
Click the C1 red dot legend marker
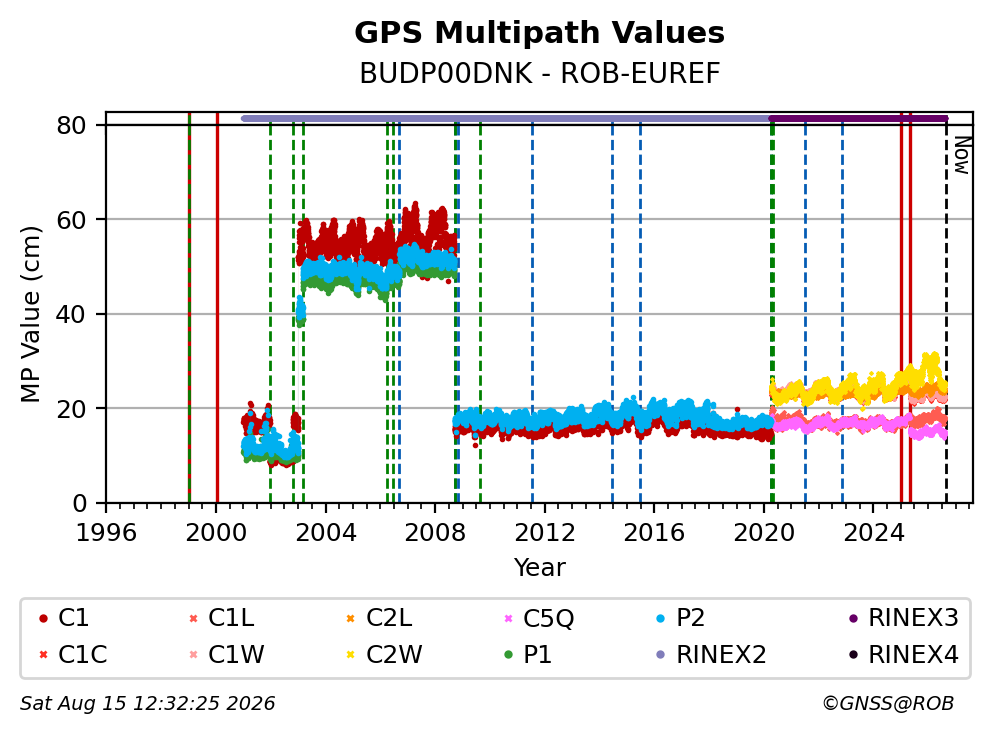pyautogui.click(x=43, y=618)
